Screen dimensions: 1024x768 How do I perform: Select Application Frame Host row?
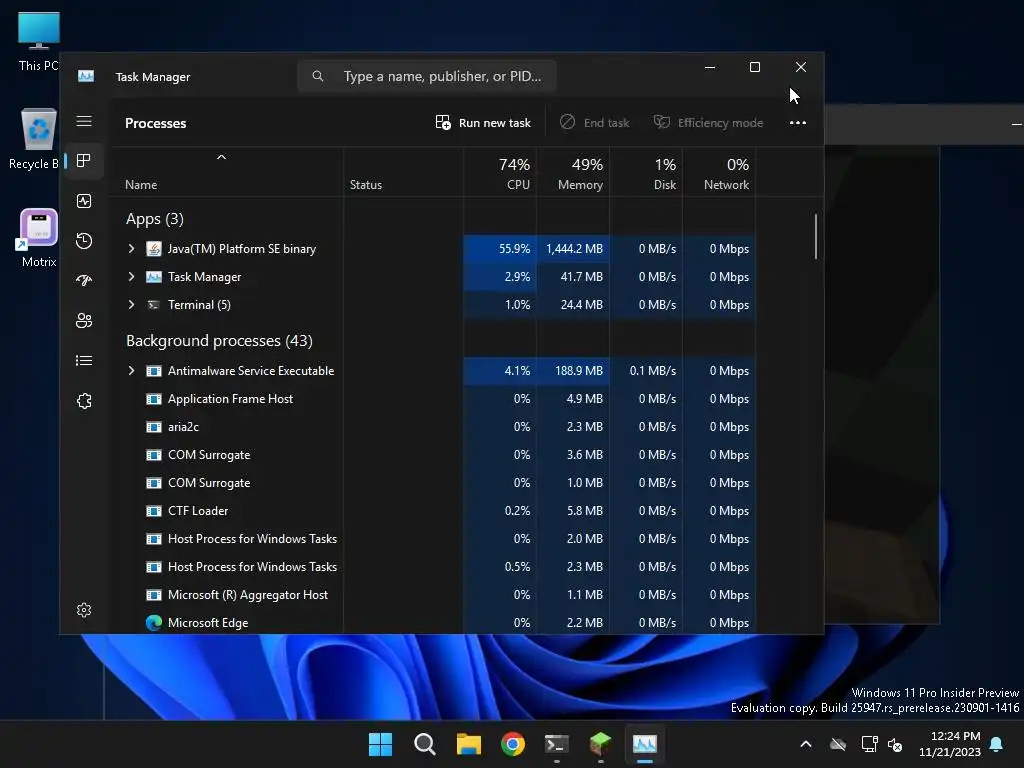[x=433, y=399]
